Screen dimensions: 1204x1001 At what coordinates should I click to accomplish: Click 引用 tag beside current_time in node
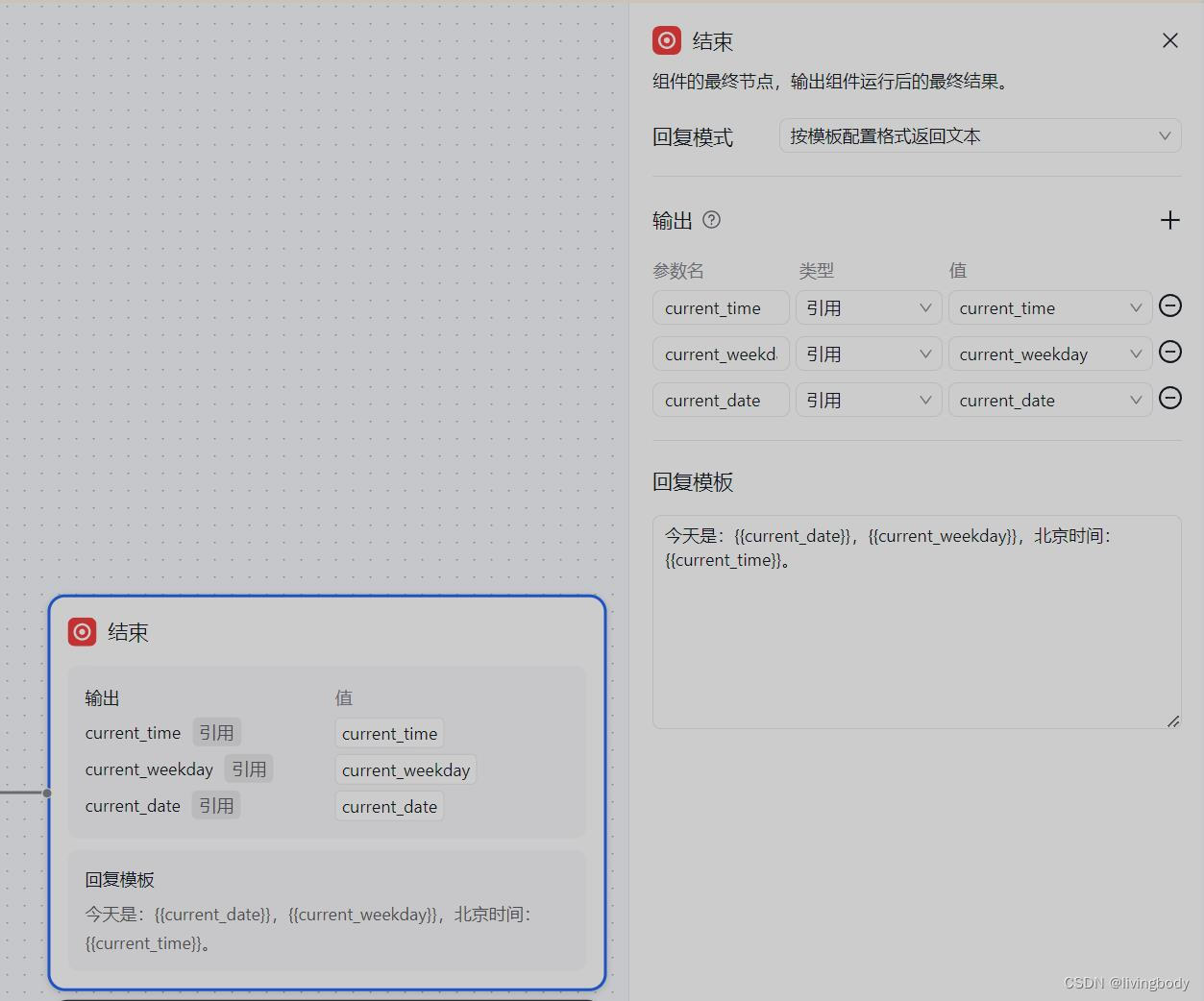click(216, 733)
